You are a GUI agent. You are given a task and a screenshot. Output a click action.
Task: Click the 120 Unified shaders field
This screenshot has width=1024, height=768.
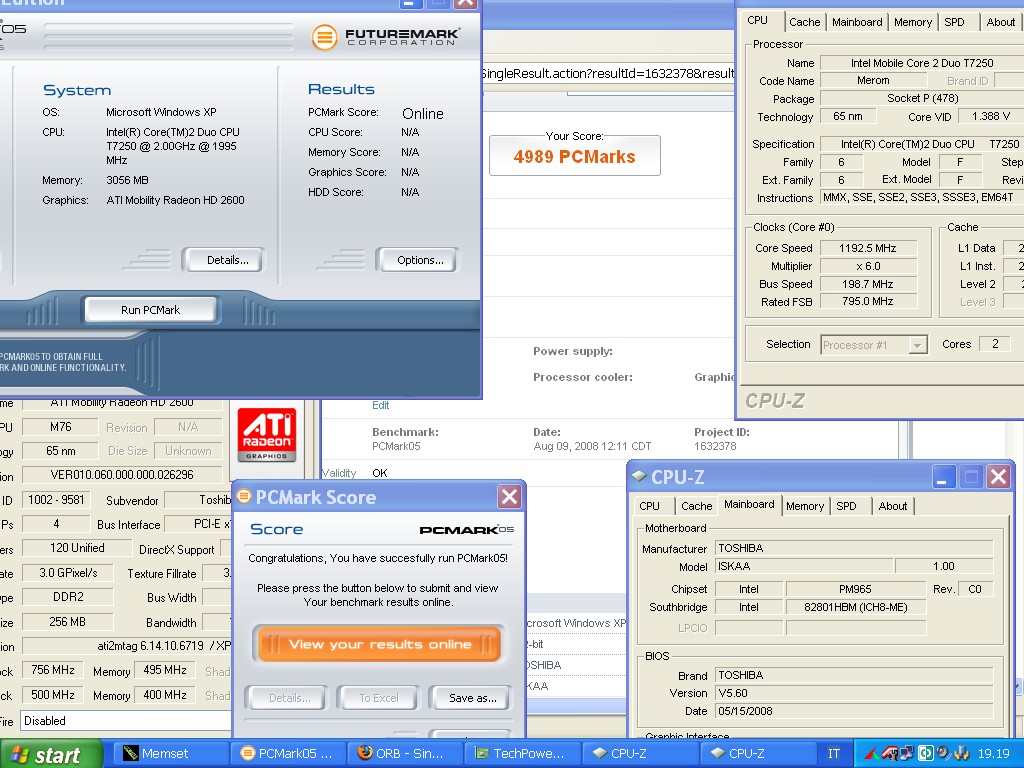tap(77, 548)
